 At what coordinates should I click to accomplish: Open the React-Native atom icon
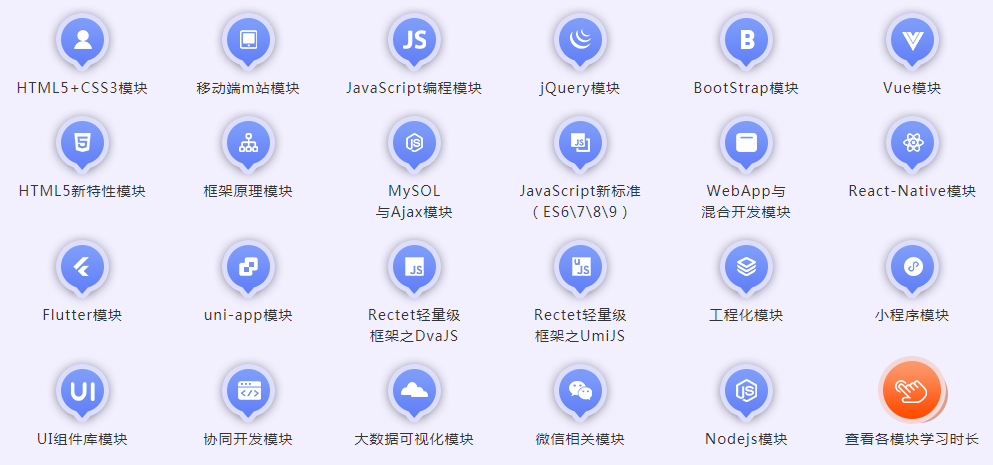(x=912, y=144)
